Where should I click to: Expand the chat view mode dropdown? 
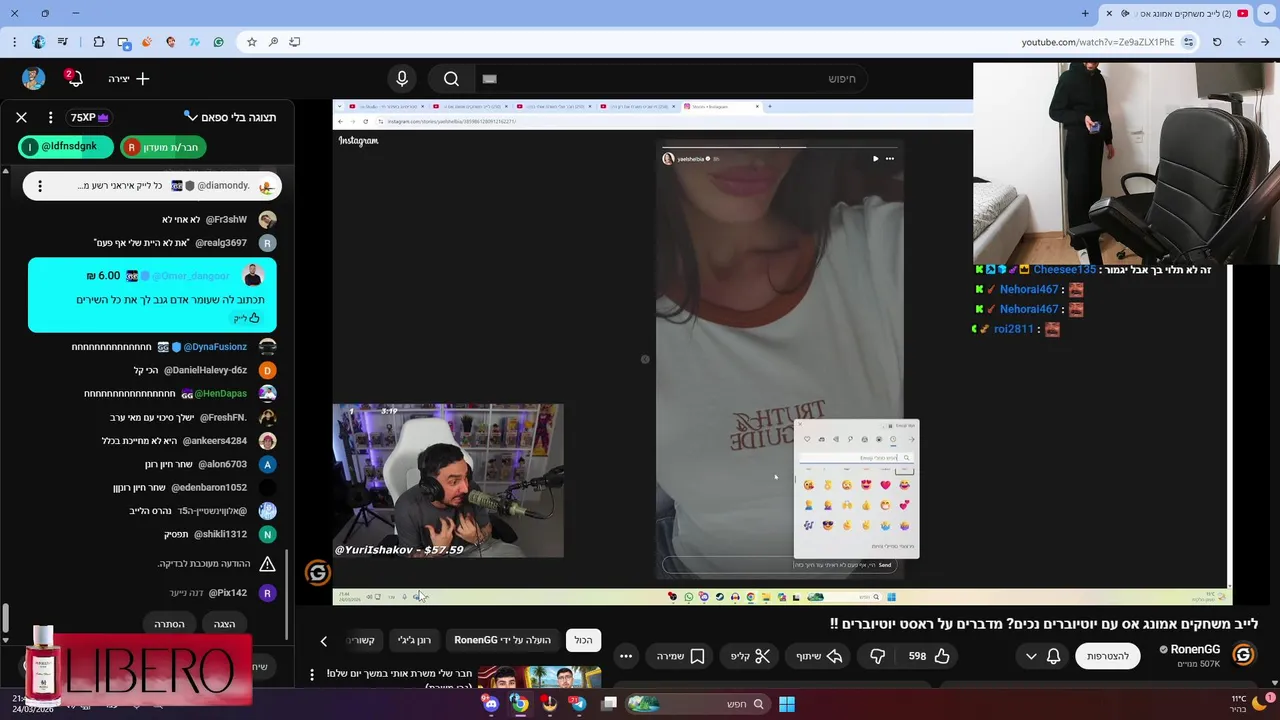230,117
